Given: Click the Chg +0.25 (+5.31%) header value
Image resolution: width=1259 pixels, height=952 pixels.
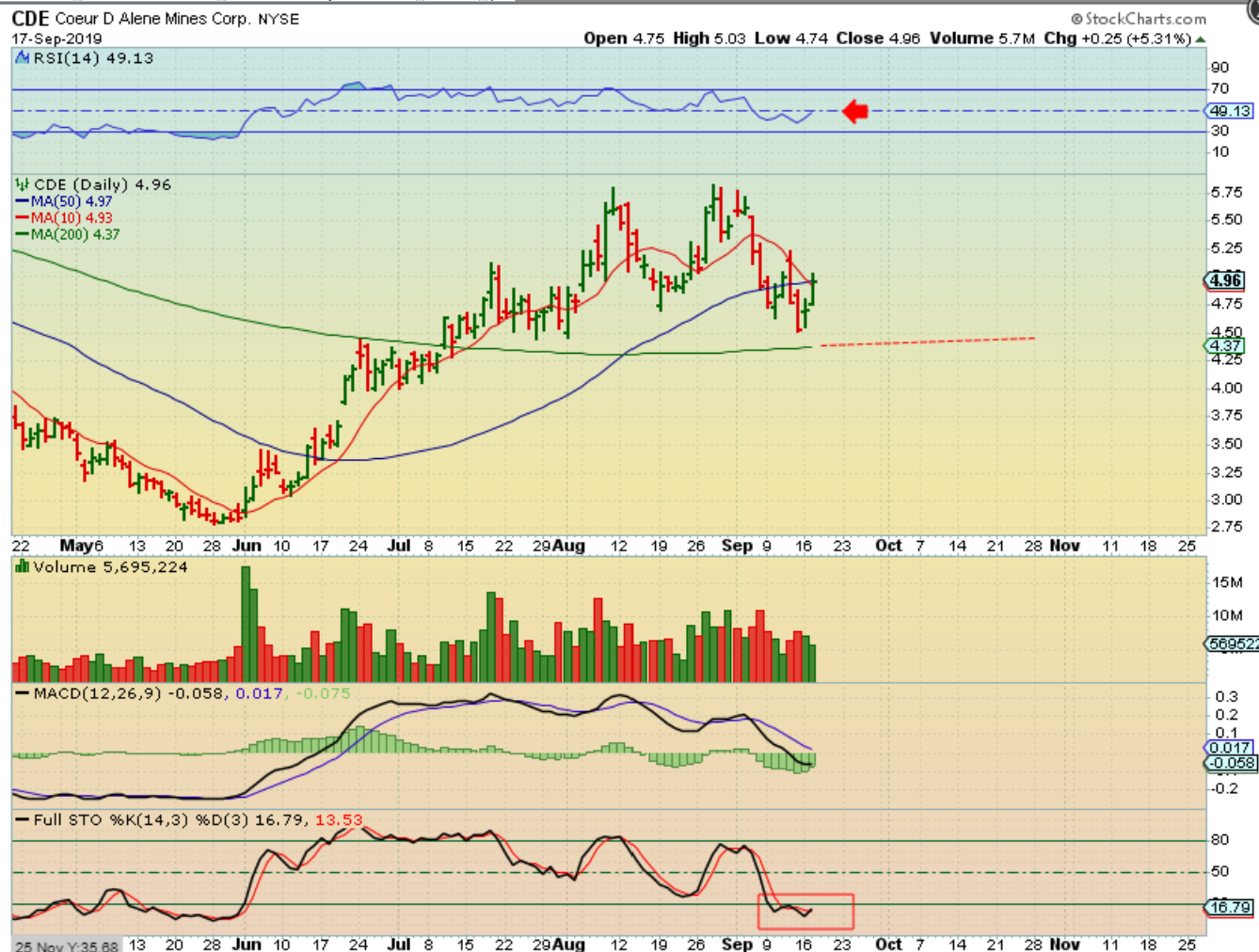Looking at the screenshot, I should click(x=1118, y=39).
